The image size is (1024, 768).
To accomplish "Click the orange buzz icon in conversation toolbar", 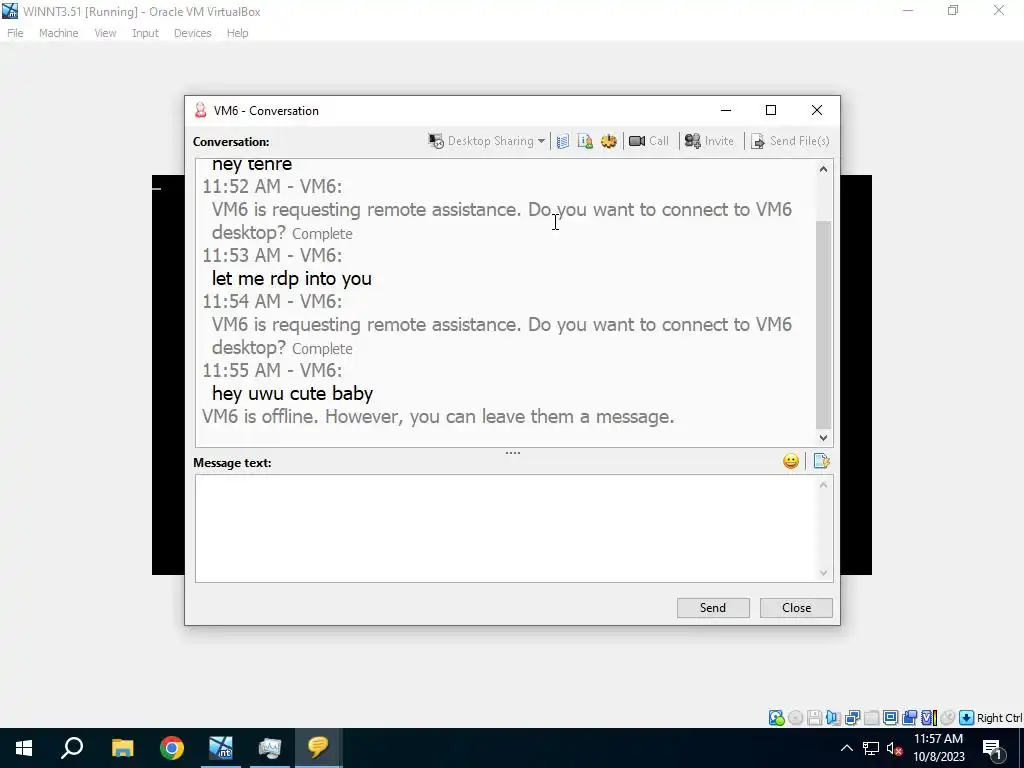I will [609, 141].
